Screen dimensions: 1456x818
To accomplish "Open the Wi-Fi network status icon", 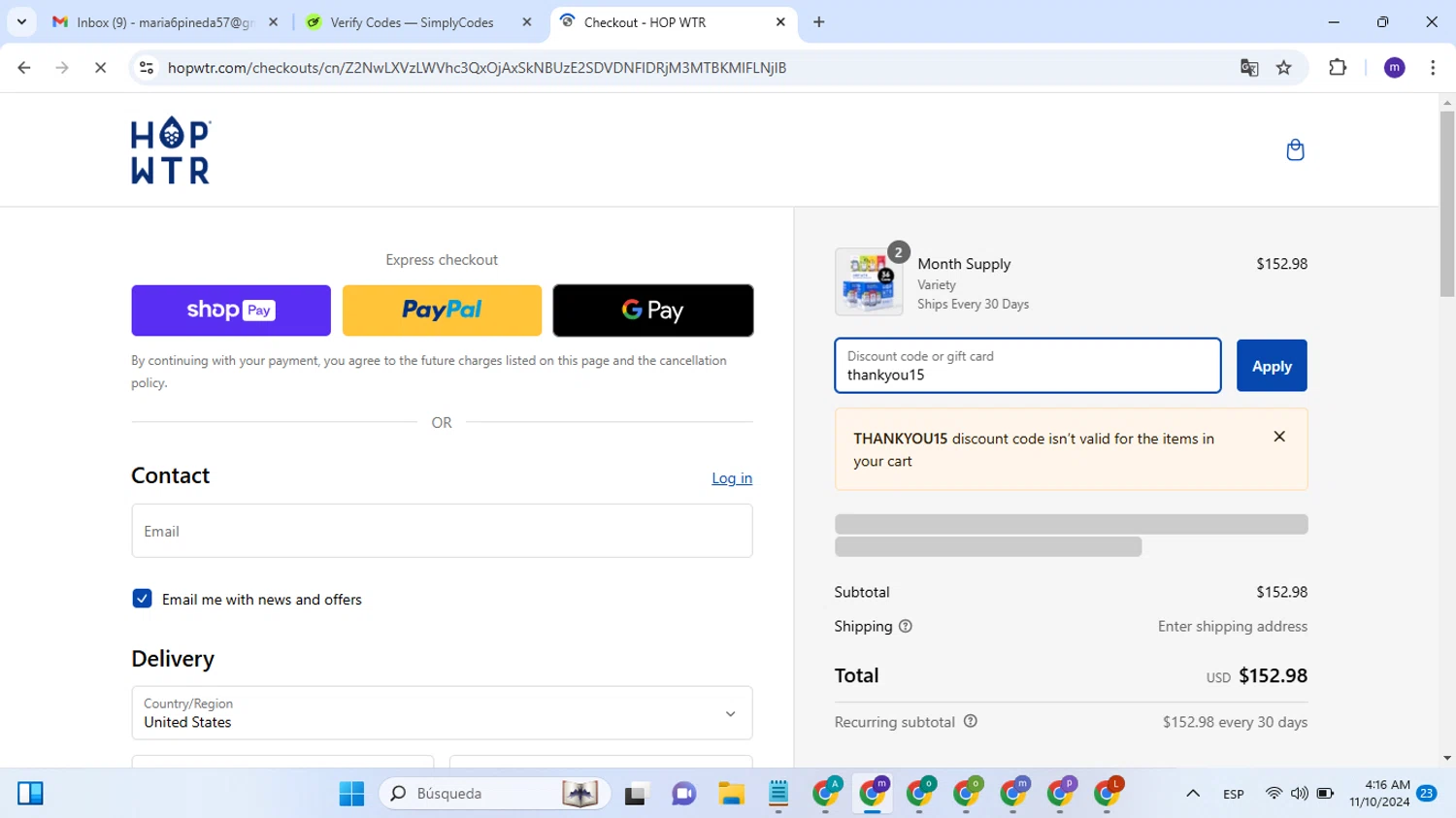I will click(1274, 794).
